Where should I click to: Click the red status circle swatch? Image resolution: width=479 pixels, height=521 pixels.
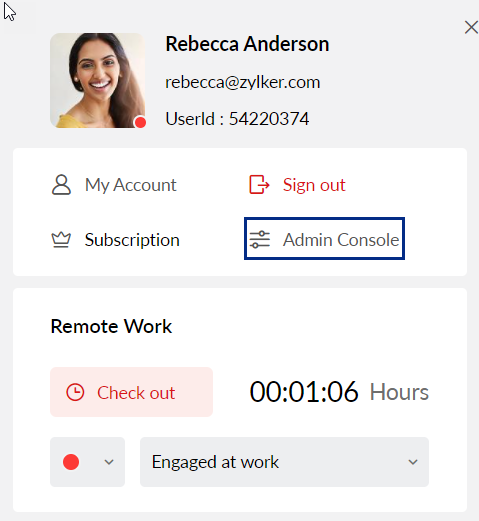[71, 462]
